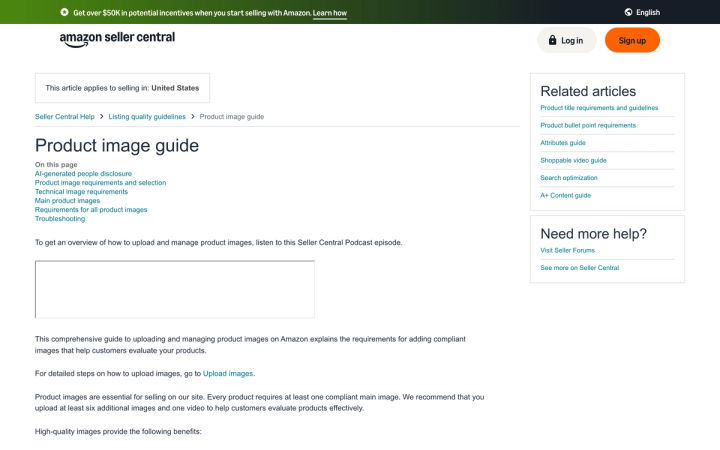720x450 pixels.
Task: Follow the Upload images link
Action: (x=228, y=374)
